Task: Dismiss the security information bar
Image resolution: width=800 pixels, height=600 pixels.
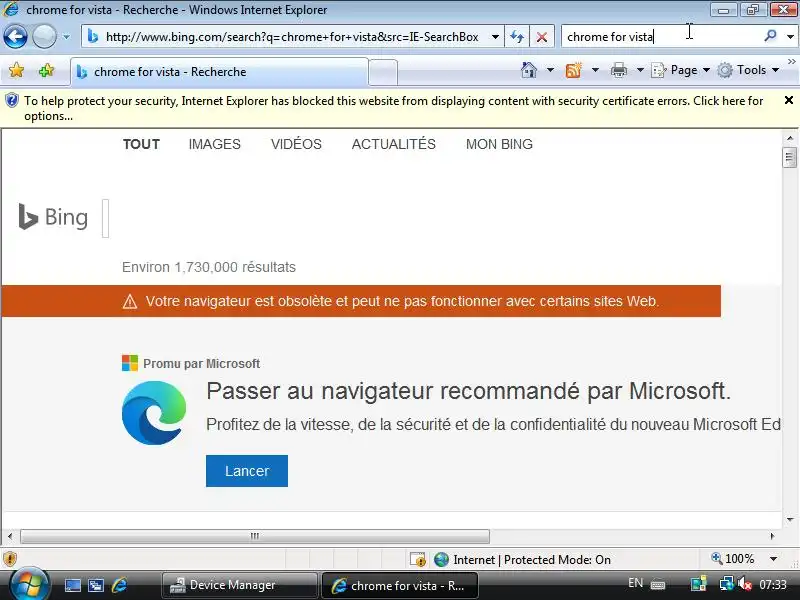Action: point(788,100)
